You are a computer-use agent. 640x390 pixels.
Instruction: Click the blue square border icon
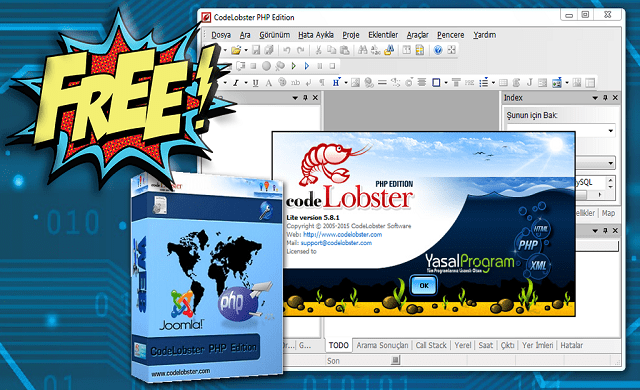(436, 83)
